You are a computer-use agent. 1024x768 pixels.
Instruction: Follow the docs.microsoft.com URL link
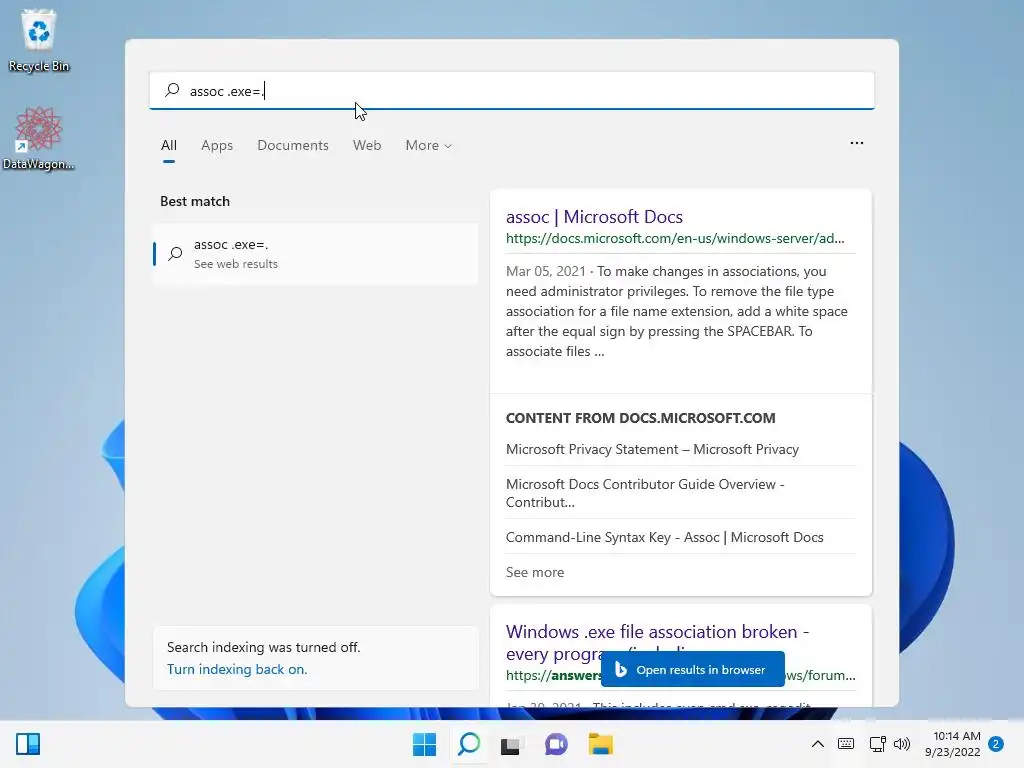tap(675, 238)
